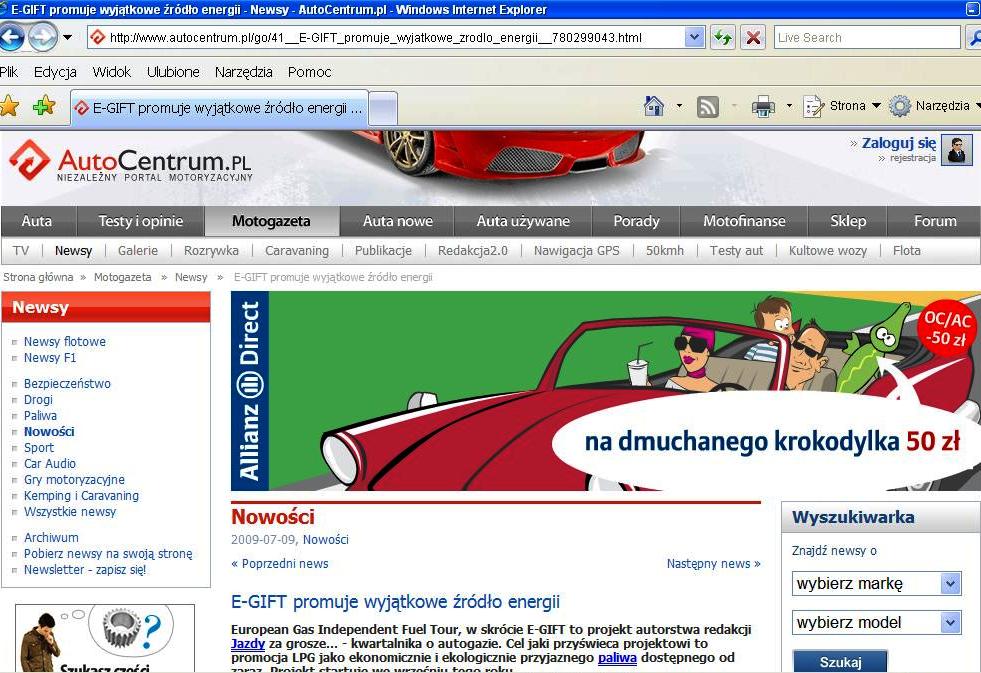
Task: Open the Motogazeta navigation tab
Action: 271,221
